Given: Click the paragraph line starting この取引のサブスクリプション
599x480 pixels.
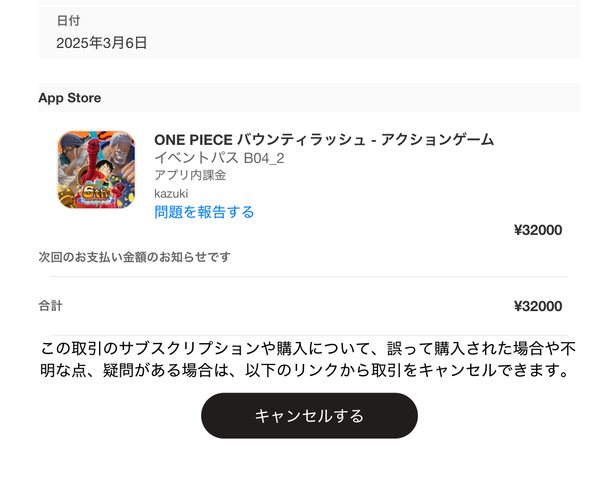Looking at the screenshot, I should click(x=308, y=349).
